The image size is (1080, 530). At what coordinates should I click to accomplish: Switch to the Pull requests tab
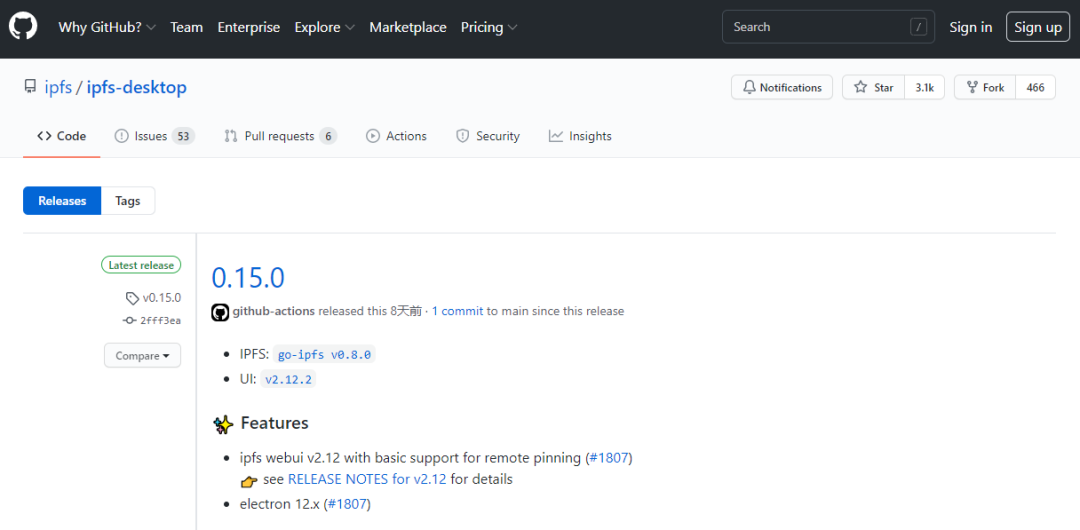coord(280,136)
